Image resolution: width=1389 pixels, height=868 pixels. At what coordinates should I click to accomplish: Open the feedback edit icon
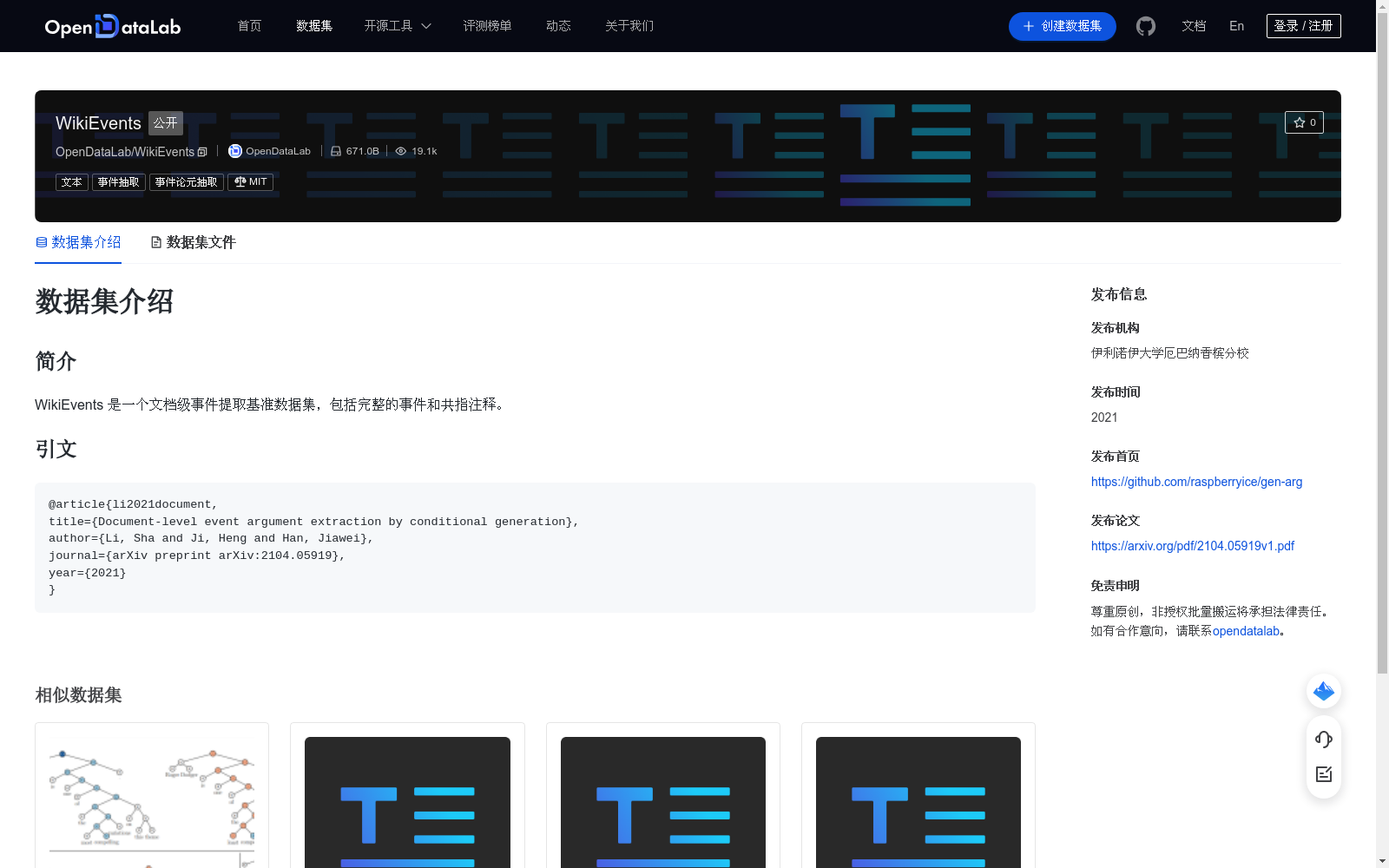point(1324,774)
